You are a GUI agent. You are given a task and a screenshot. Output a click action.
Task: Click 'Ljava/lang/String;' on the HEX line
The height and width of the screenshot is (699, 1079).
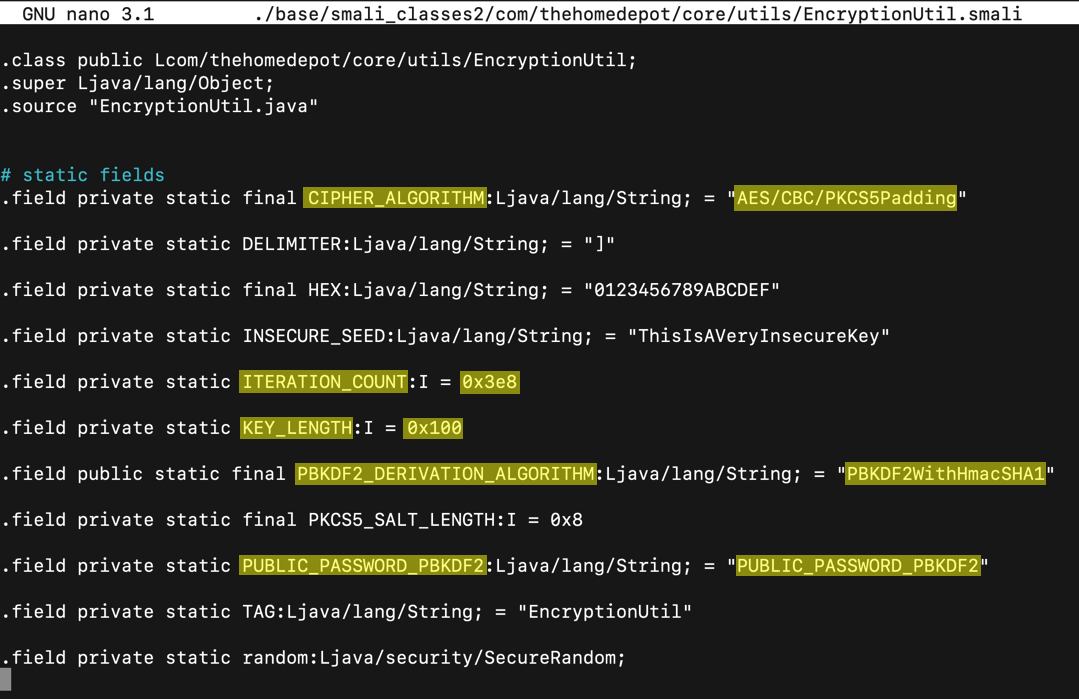[451, 290]
